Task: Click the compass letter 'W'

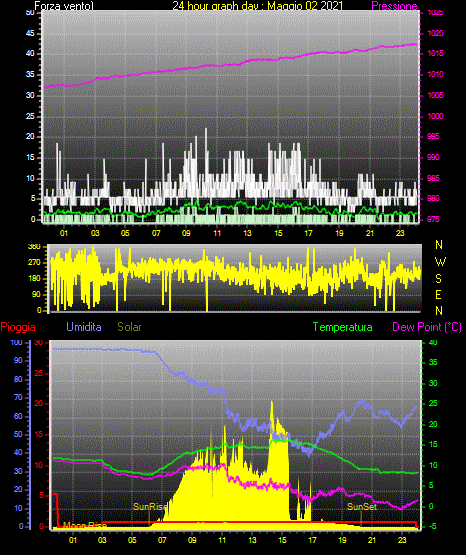Action: 440,262
